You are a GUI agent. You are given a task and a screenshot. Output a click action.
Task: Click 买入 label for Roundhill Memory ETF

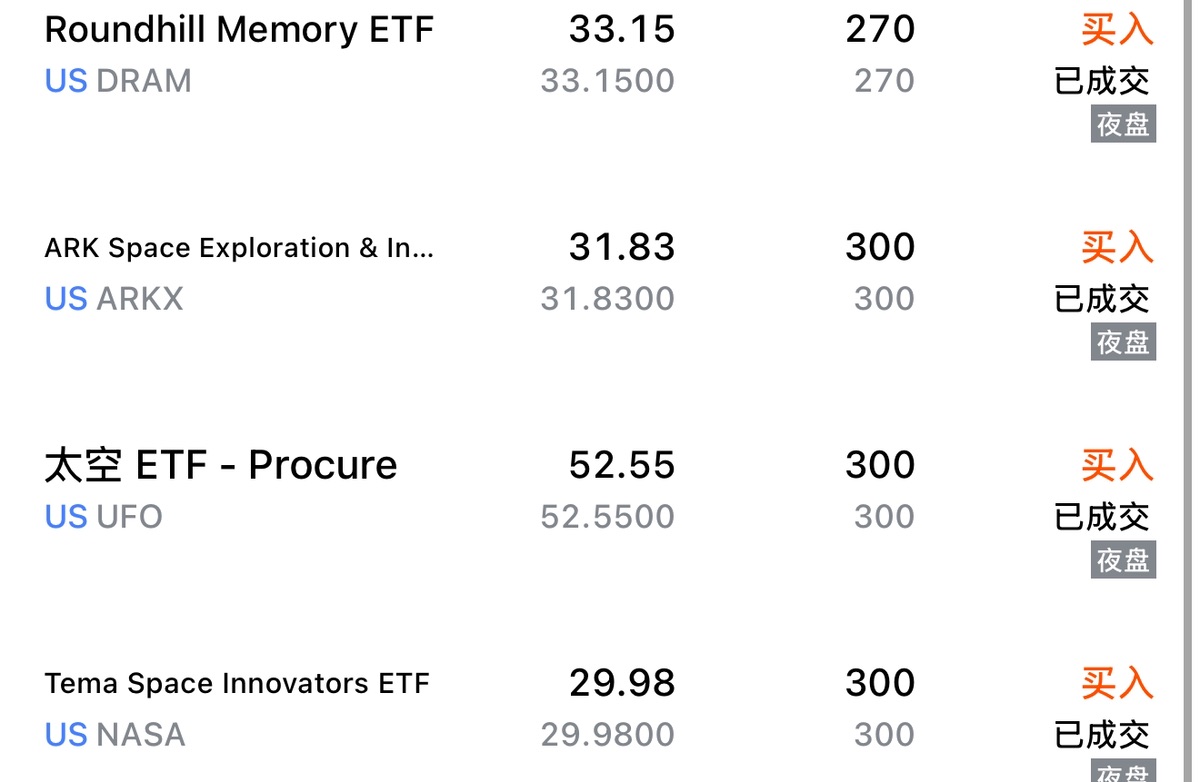pos(1116,30)
